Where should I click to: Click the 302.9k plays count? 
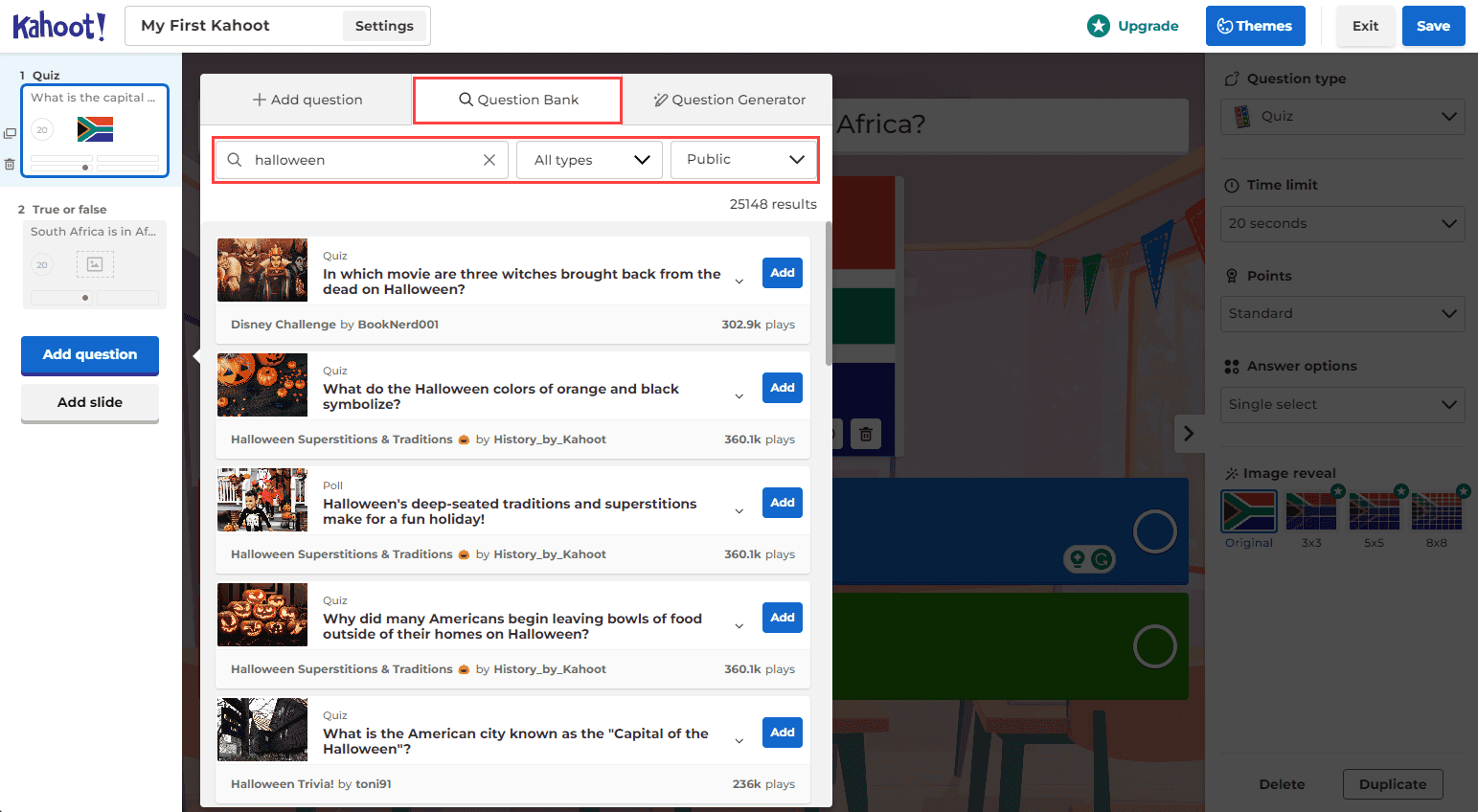[x=759, y=325]
